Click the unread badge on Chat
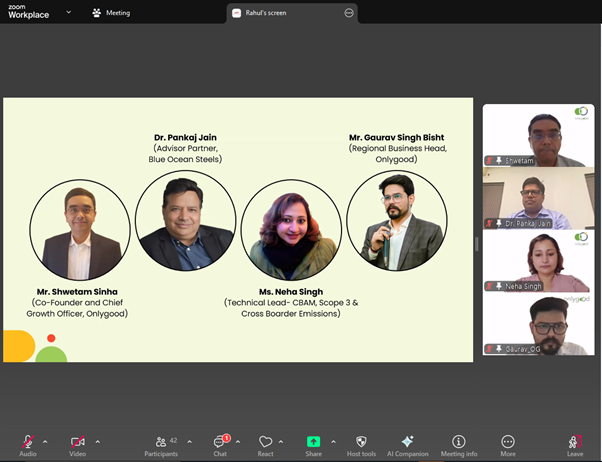Screen dimensions: 602x462 (227, 438)
